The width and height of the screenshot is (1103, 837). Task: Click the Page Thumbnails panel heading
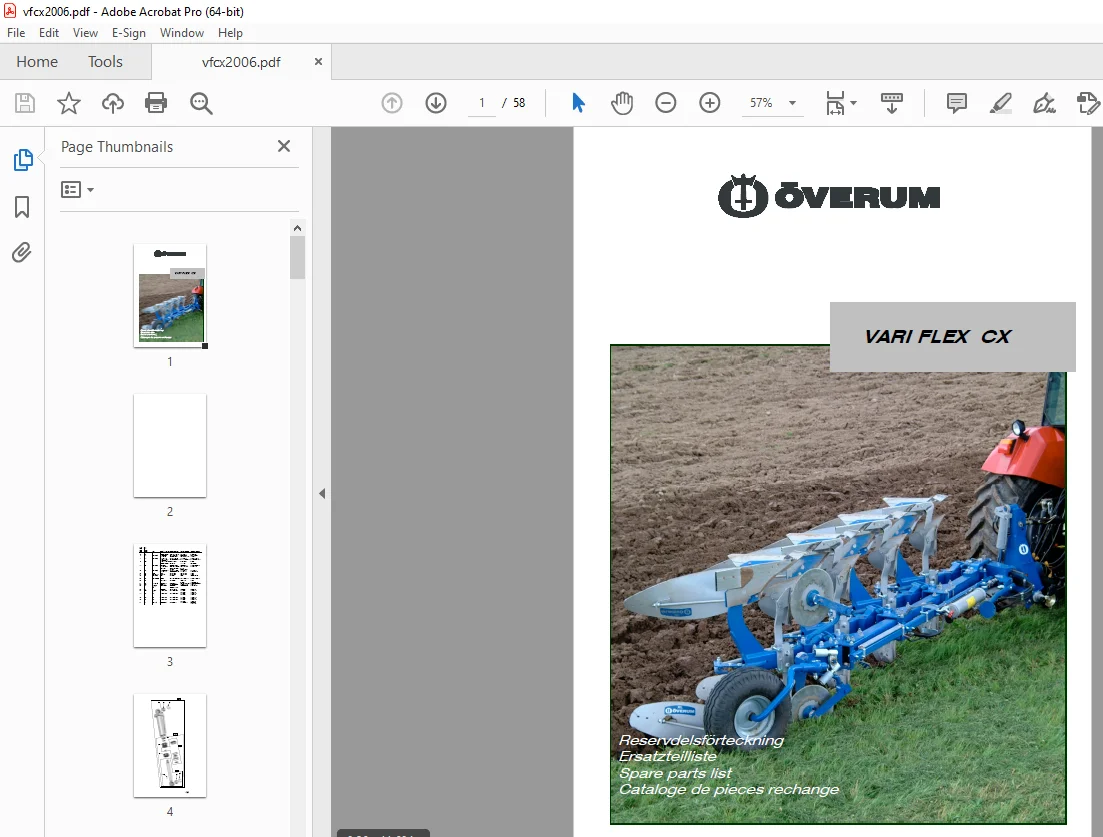[117, 146]
